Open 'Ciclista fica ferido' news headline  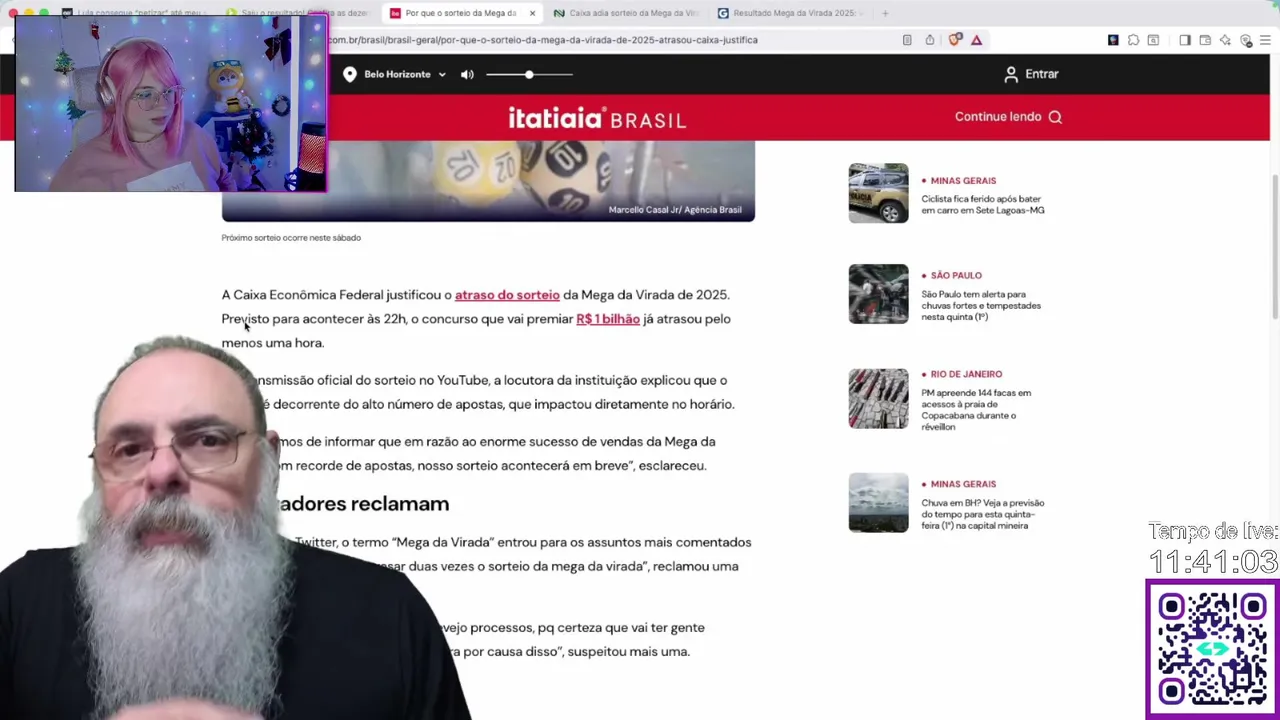(x=983, y=205)
